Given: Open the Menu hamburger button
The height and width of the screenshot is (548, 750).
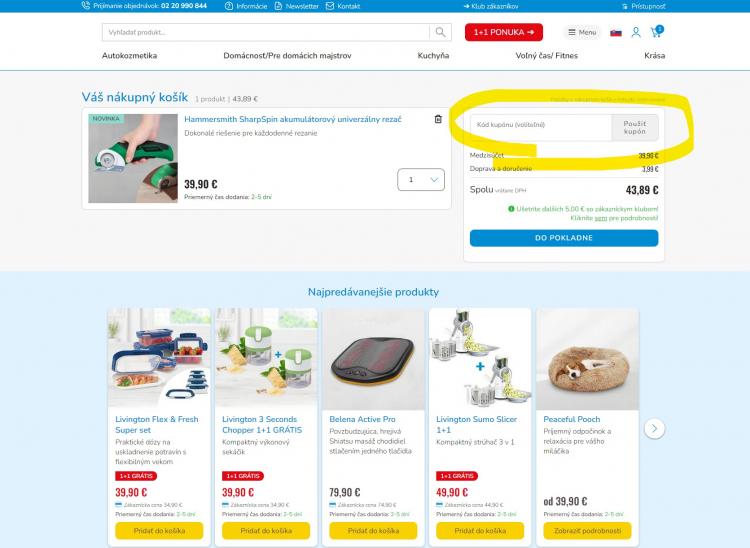Looking at the screenshot, I should [582, 32].
